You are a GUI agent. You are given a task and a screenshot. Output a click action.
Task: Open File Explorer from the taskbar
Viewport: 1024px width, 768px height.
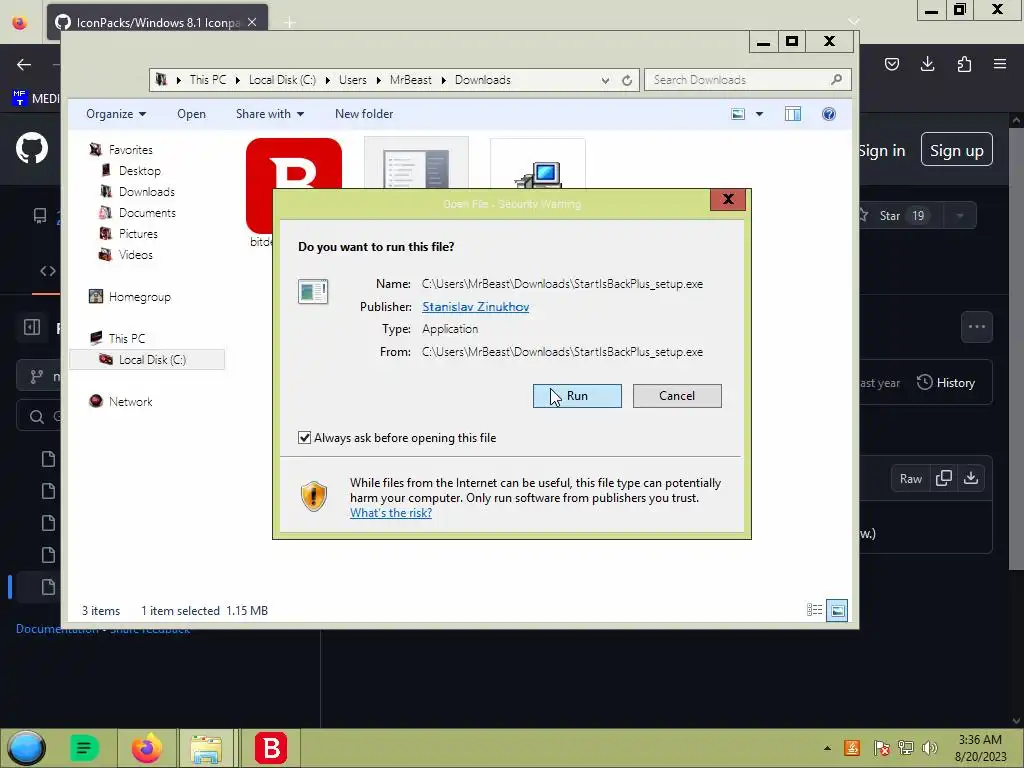(206, 748)
